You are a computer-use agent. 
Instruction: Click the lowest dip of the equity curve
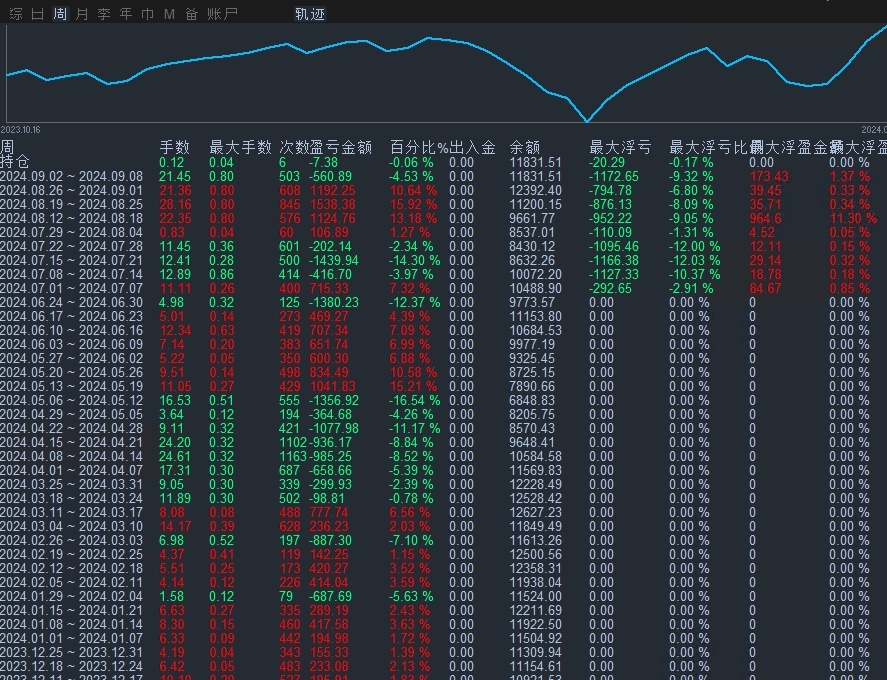(587, 120)
